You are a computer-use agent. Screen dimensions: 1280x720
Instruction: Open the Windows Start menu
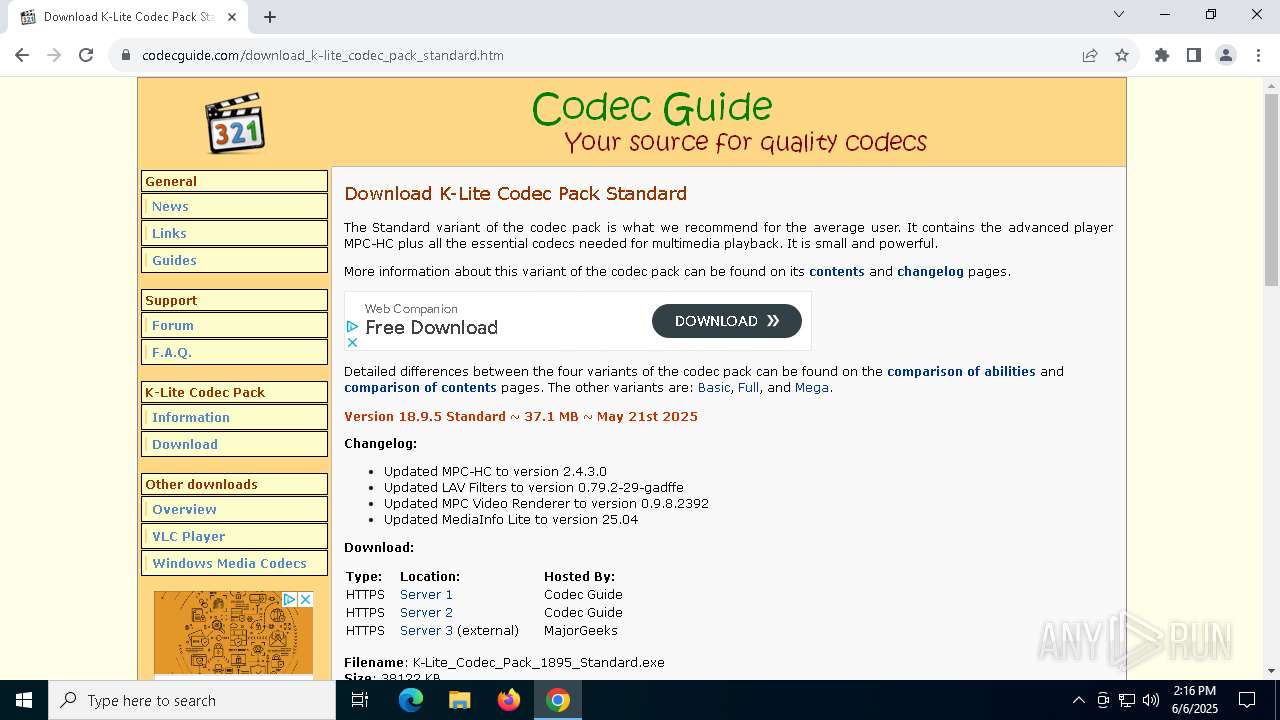pos(24,700)
